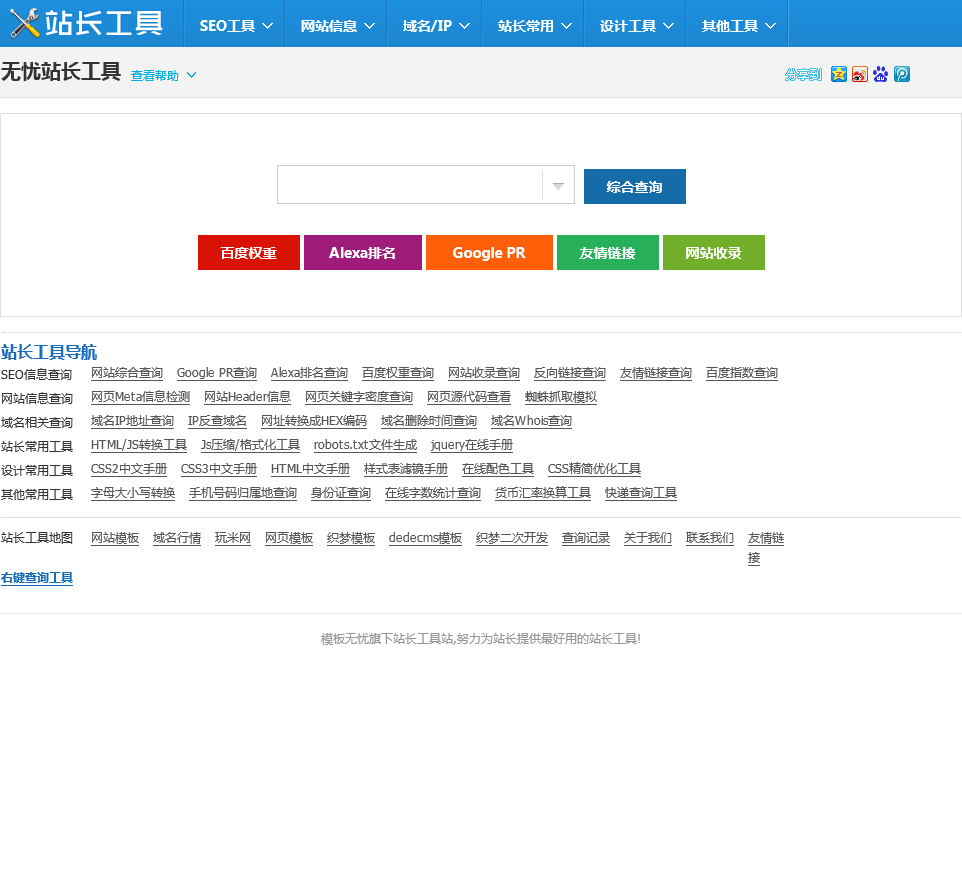Open 网站模板 footer link
The height and width of the screenshot is (875, 962).
click(x=115, y=538)
